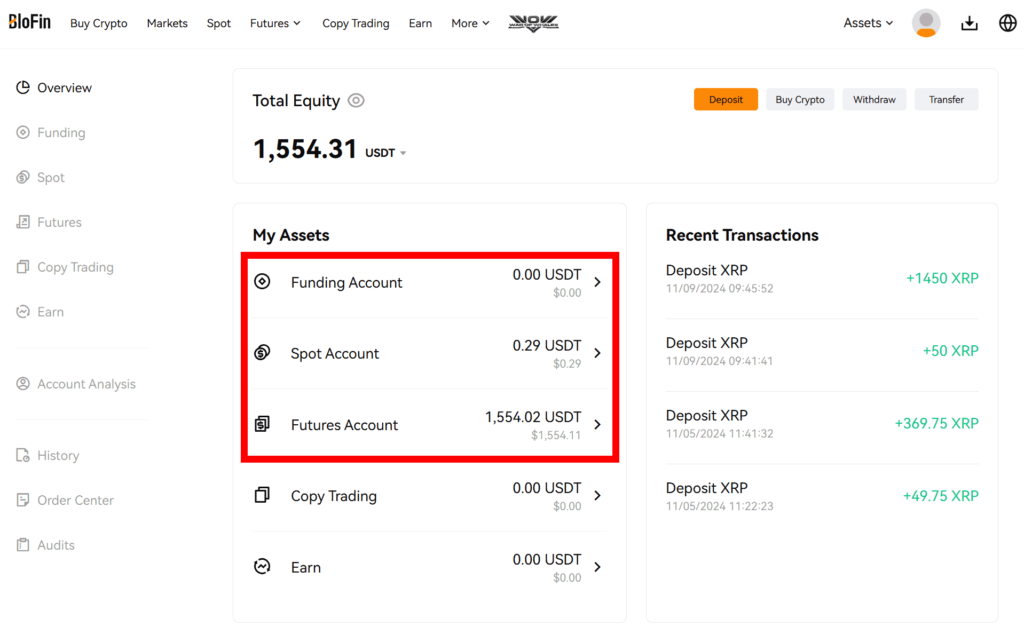Toggle Total Equity visibility eye icon
Viewport: 1024px width, 635px height.
tap(356, 101)
